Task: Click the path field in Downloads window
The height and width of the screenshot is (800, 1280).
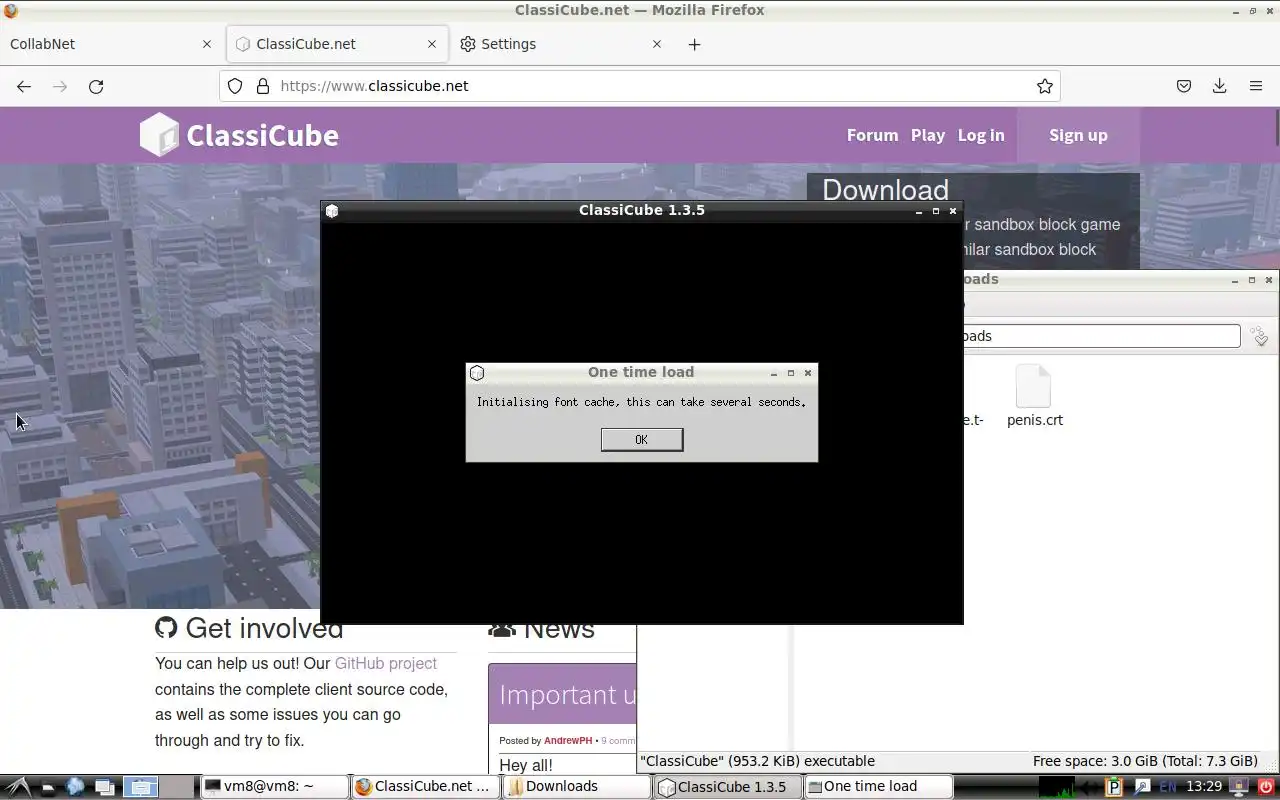Action: pos(1100,336)
